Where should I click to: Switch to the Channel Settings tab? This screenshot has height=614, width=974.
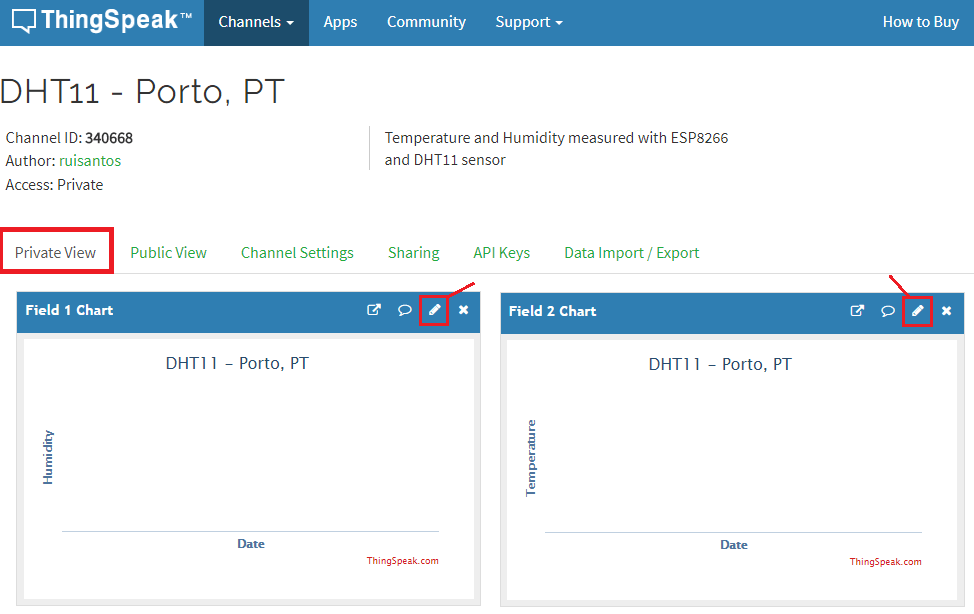(x=297, y=253)
